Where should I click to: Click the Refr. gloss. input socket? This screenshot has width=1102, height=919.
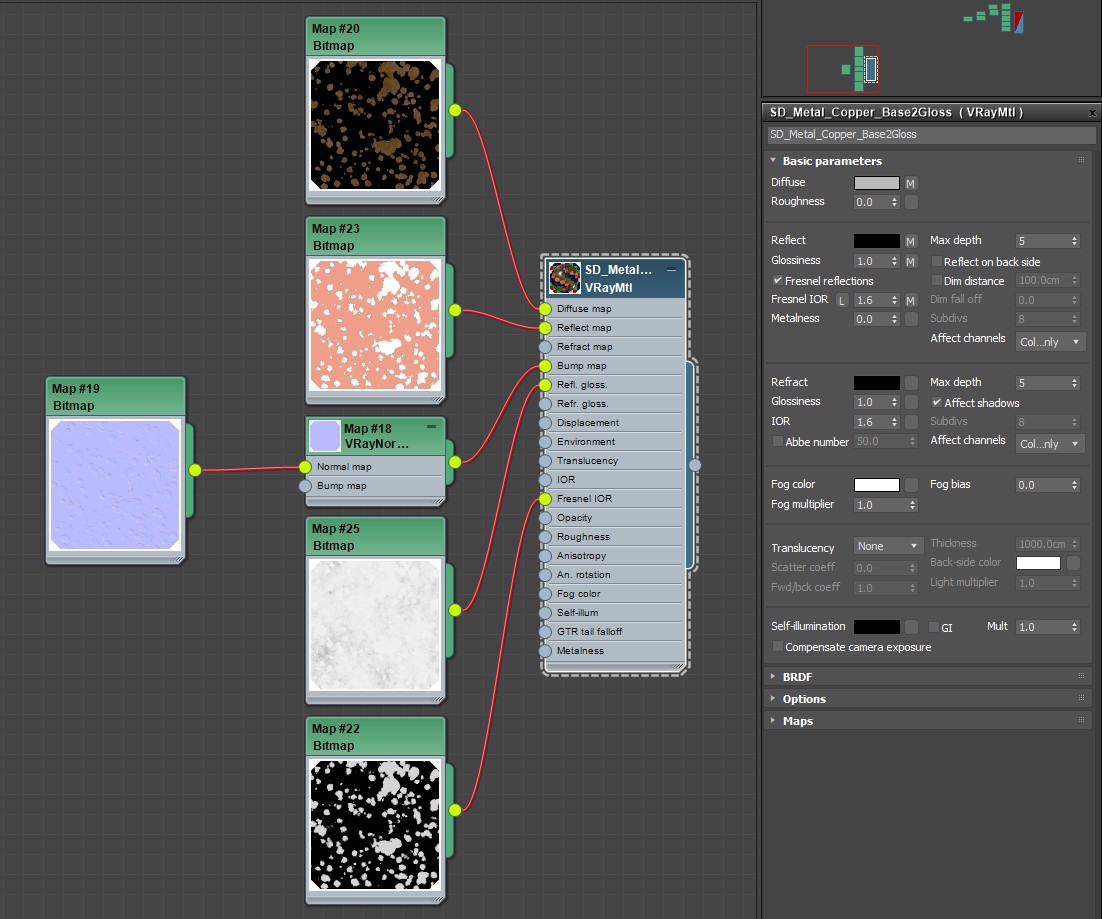coord(545,404)
